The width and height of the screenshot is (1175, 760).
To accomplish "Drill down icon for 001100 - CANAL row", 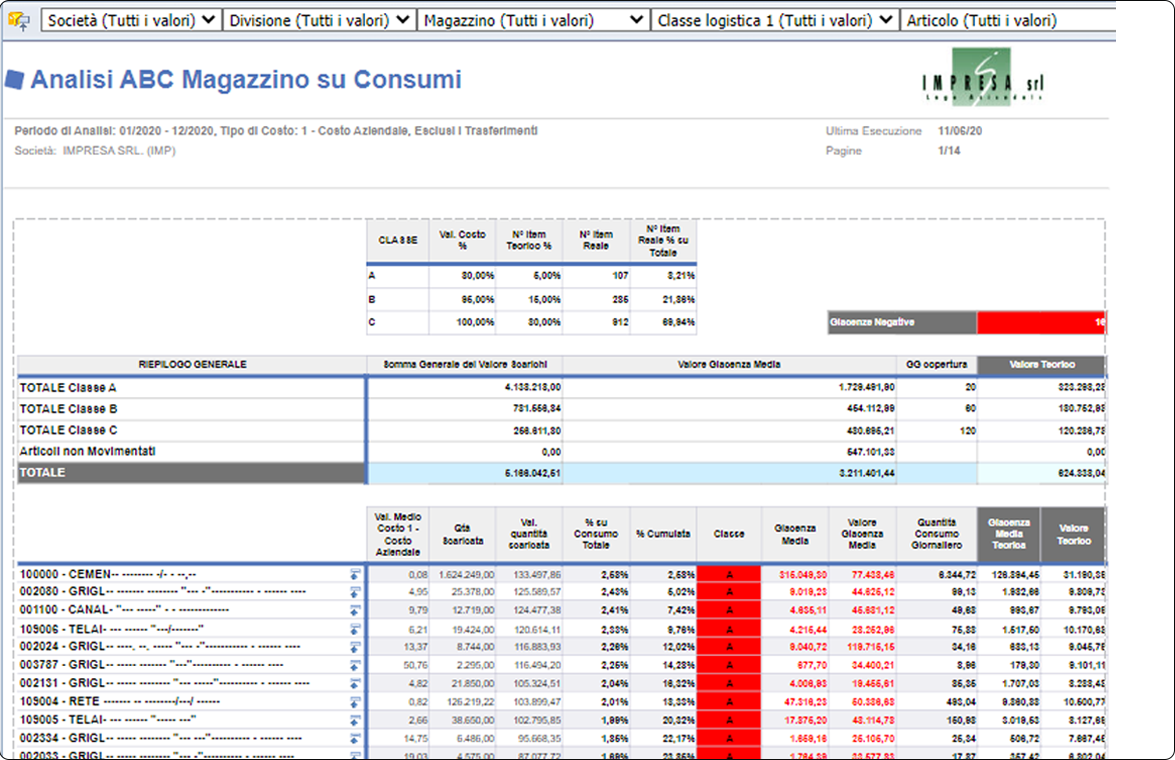I will click(355, 611).
